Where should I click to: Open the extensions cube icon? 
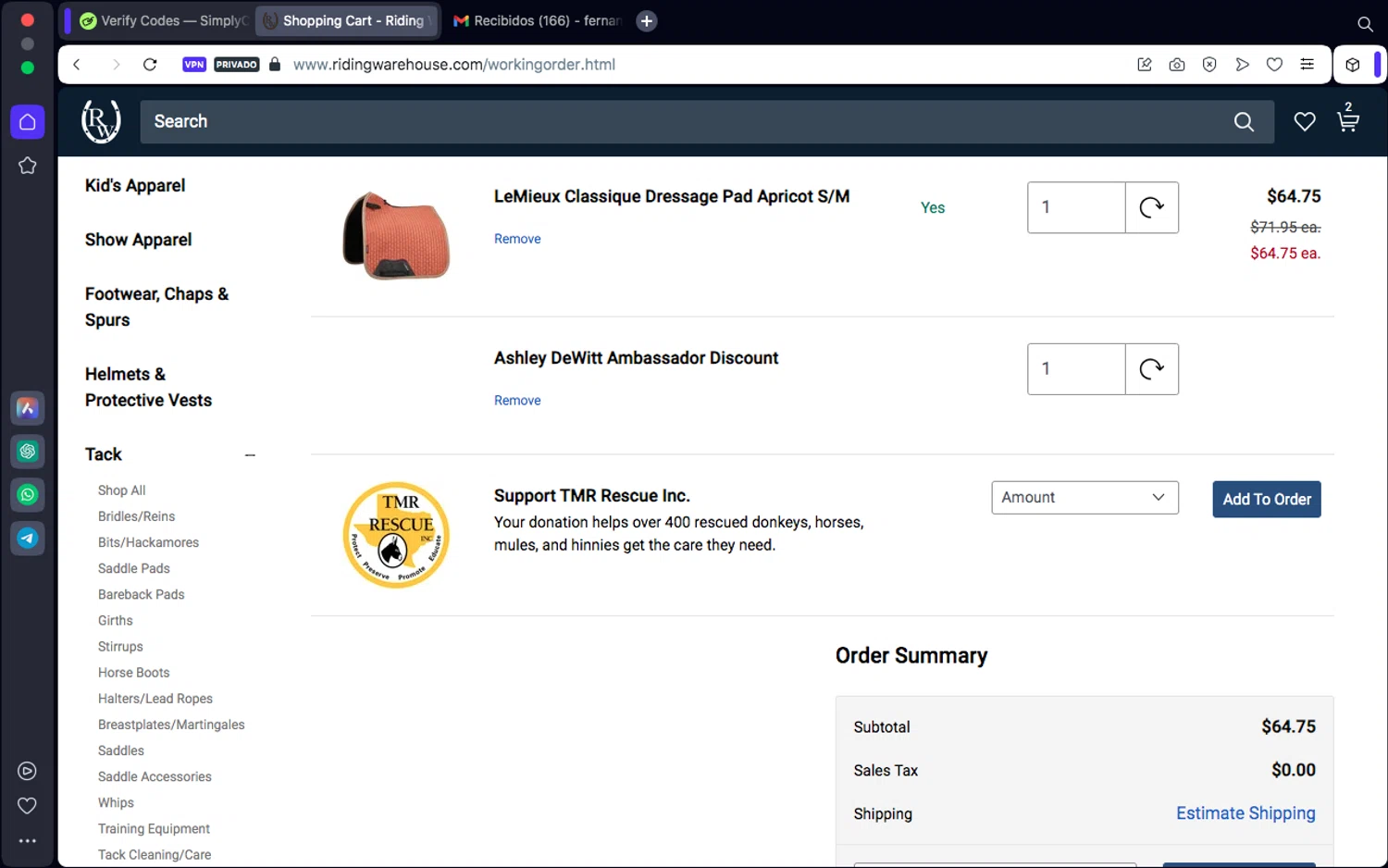(x=1353, y=65)
